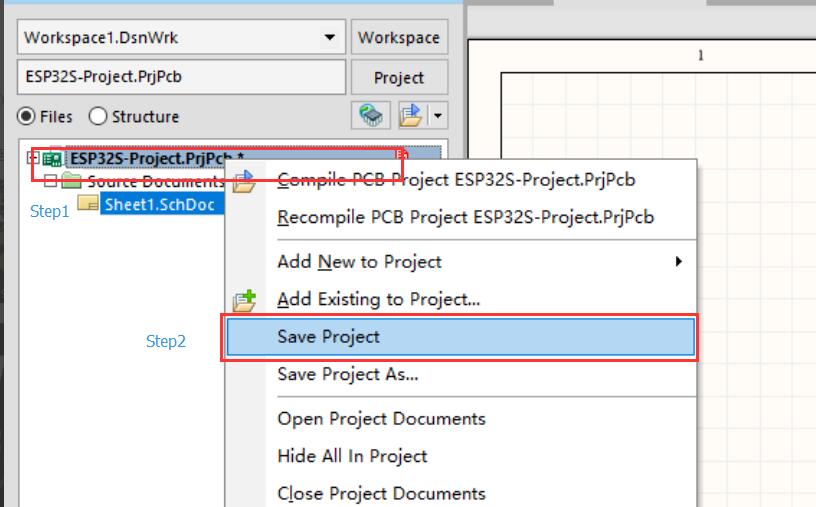This screenshot has width=816, height=507.
Task: Collapse the Source Documents folder
Action: (50, 181)
